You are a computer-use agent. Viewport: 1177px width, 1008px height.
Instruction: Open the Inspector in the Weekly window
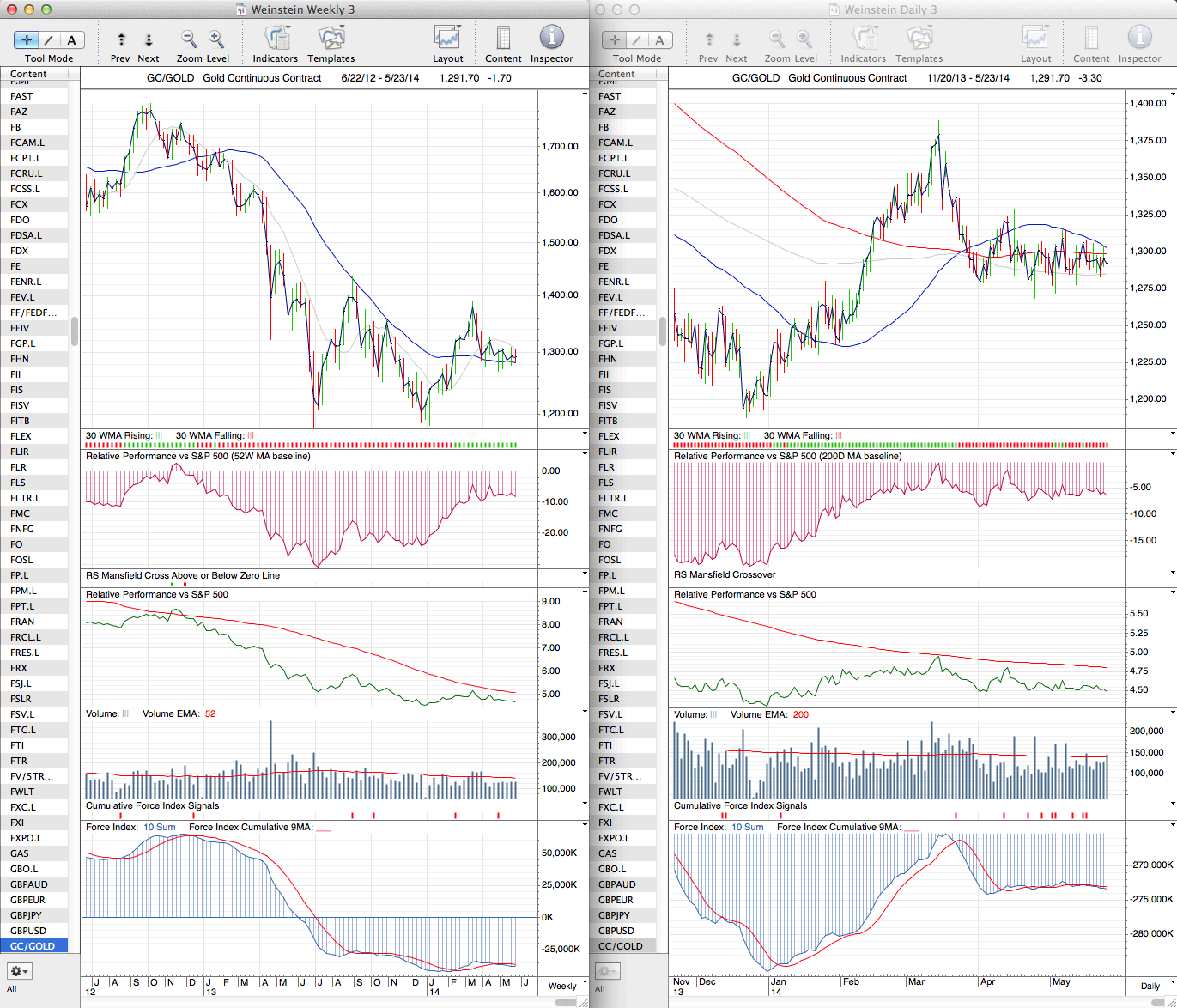(x=551, y=39)
